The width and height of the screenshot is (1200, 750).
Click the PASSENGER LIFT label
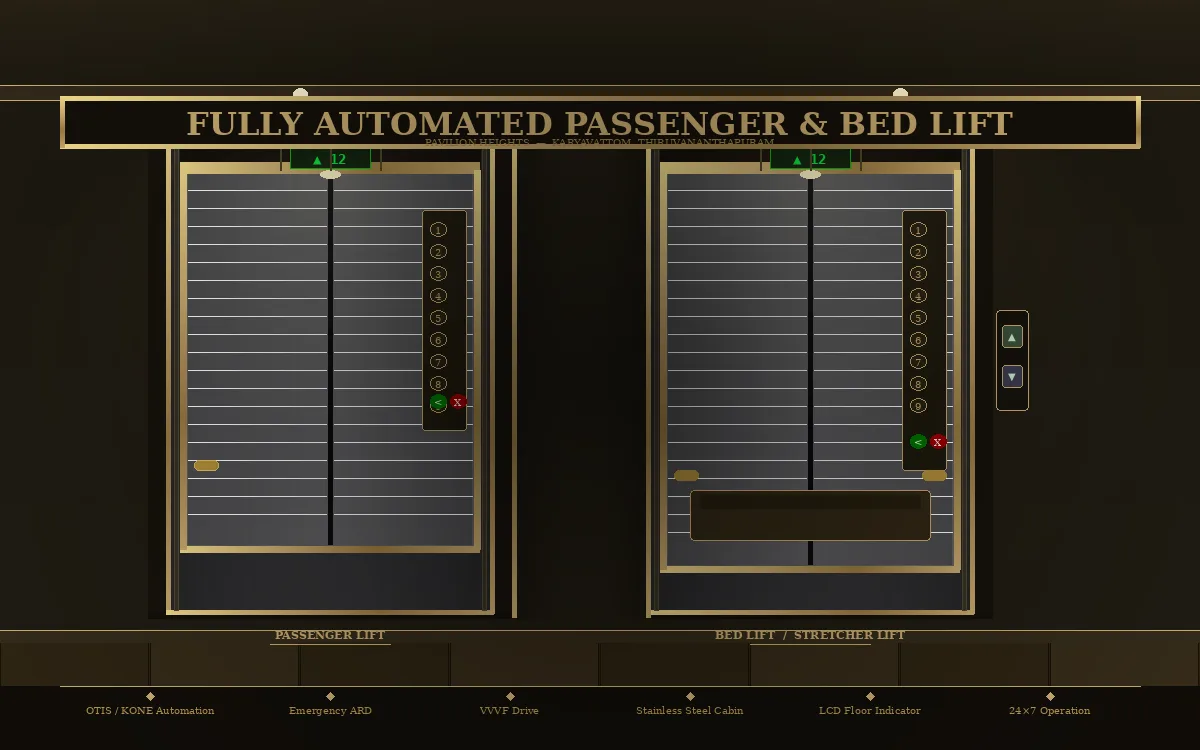coord(330,635)
